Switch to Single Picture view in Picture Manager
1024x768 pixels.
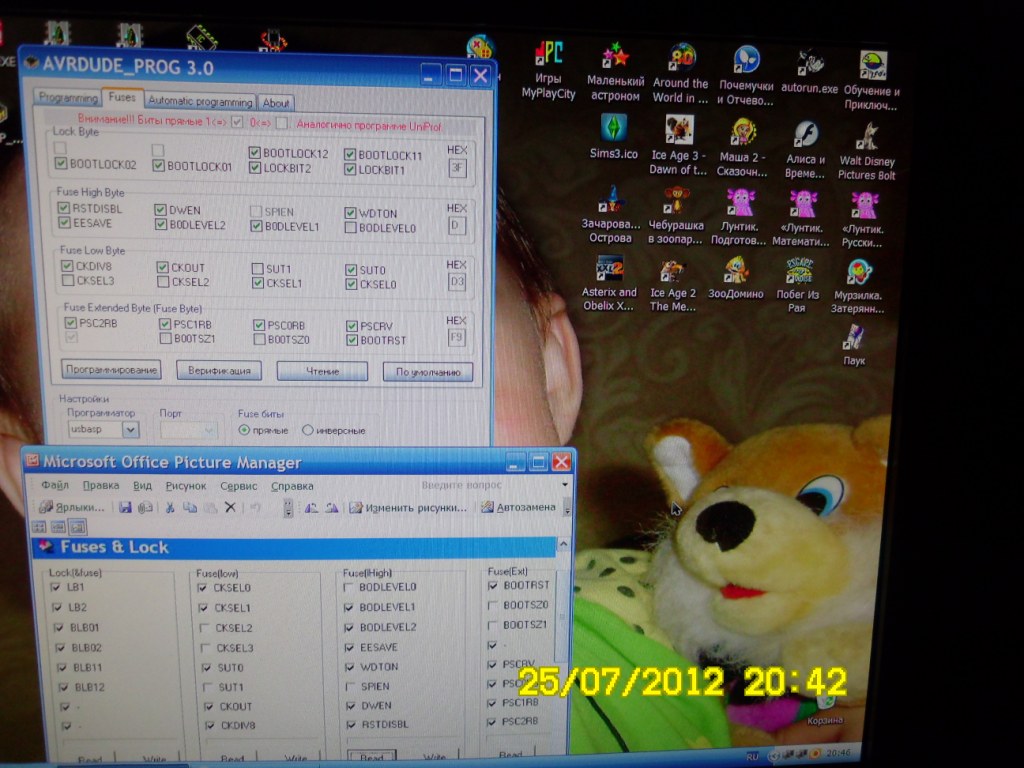tap(78, 527)
